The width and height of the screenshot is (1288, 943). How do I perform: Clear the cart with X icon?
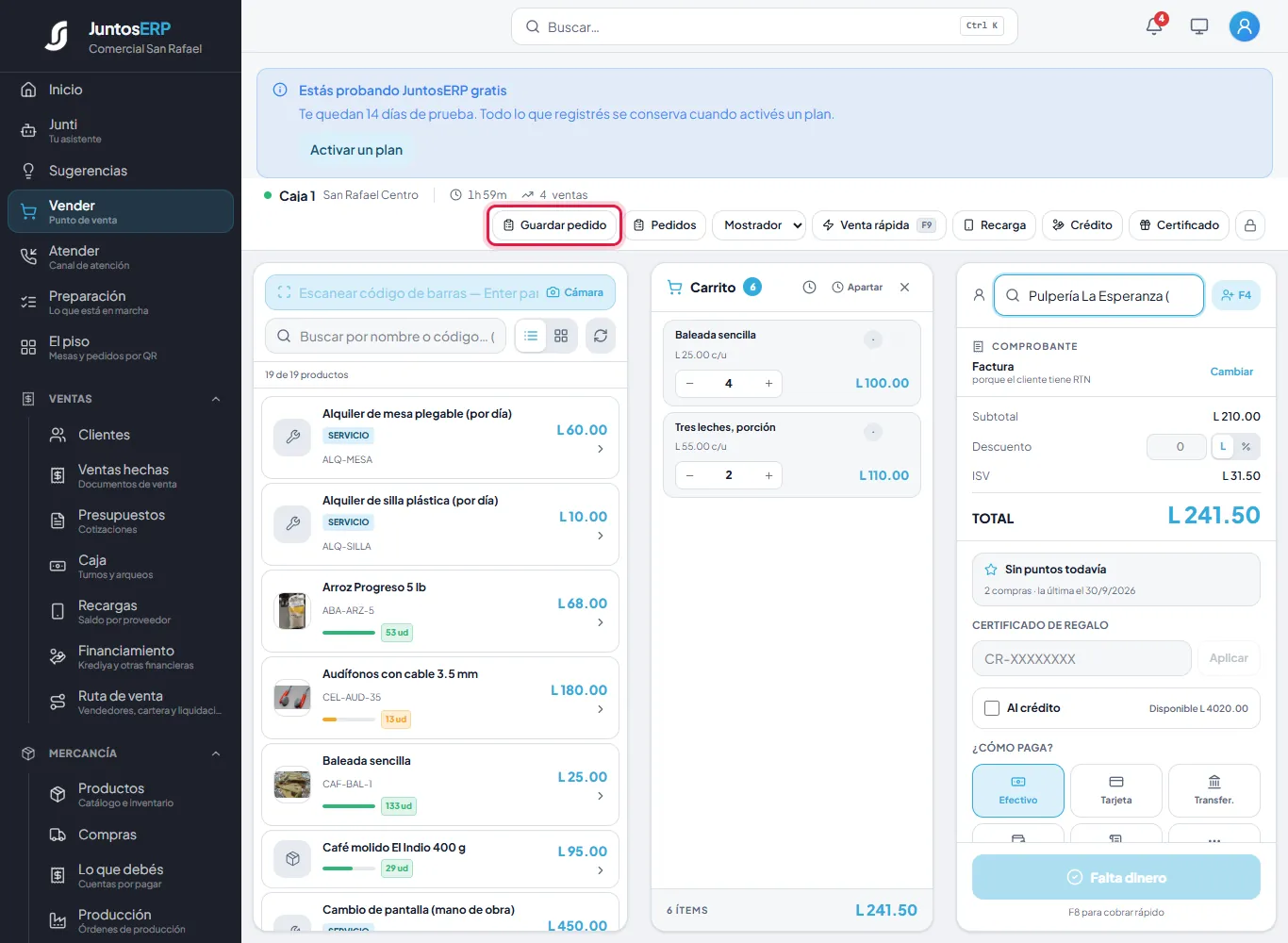click(x=904, y=288)
